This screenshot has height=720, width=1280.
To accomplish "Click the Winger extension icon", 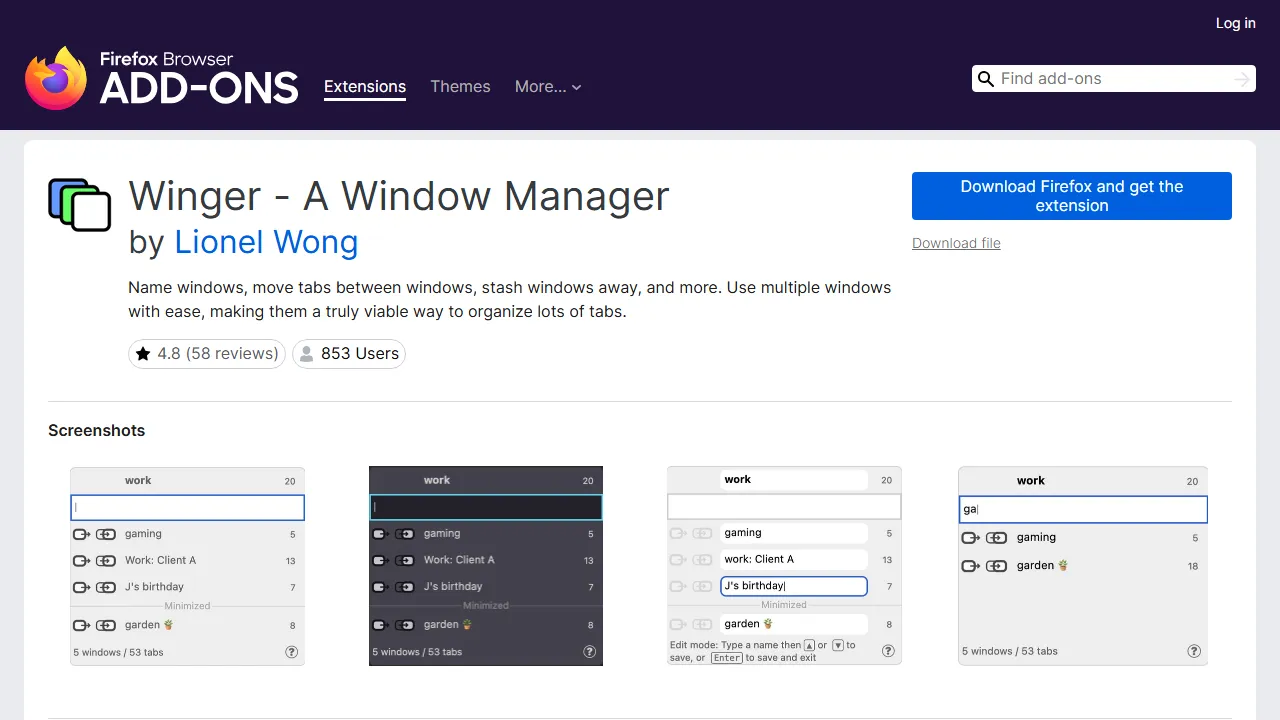I will [79, 204].
